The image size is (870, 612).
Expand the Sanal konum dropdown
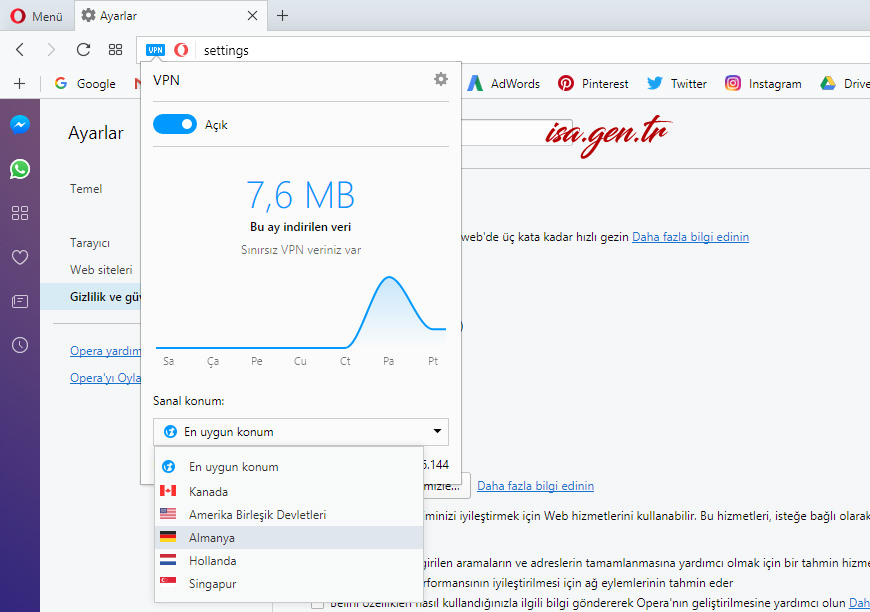click(301, 432)
